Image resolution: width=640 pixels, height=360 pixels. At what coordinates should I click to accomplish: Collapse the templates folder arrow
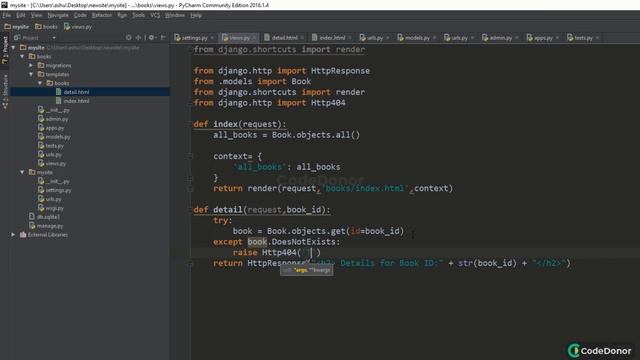click(31, 74)
